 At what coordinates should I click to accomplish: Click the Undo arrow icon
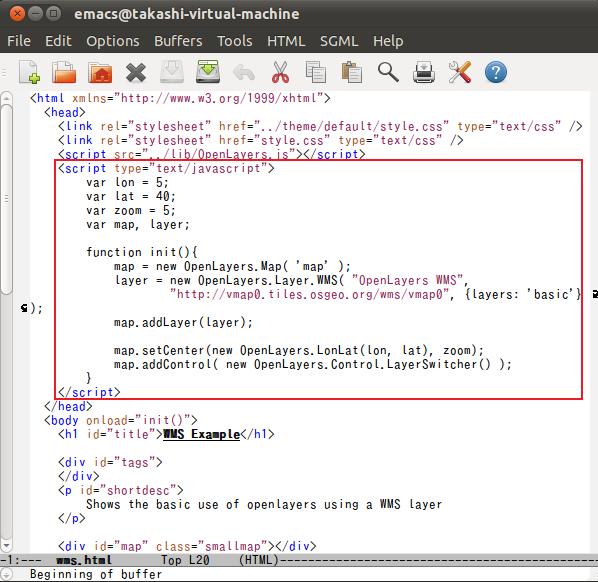pyautogui.click(x=244, y=72)
